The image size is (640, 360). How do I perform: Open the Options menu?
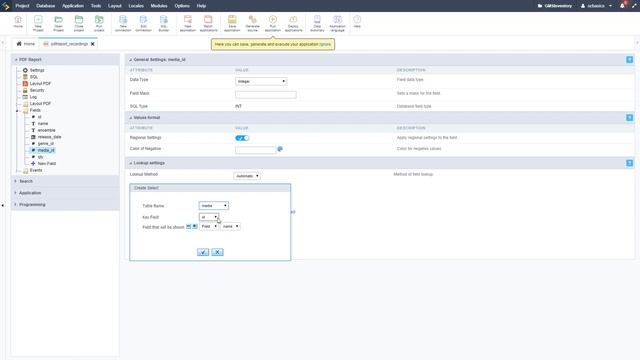[182, 6]
